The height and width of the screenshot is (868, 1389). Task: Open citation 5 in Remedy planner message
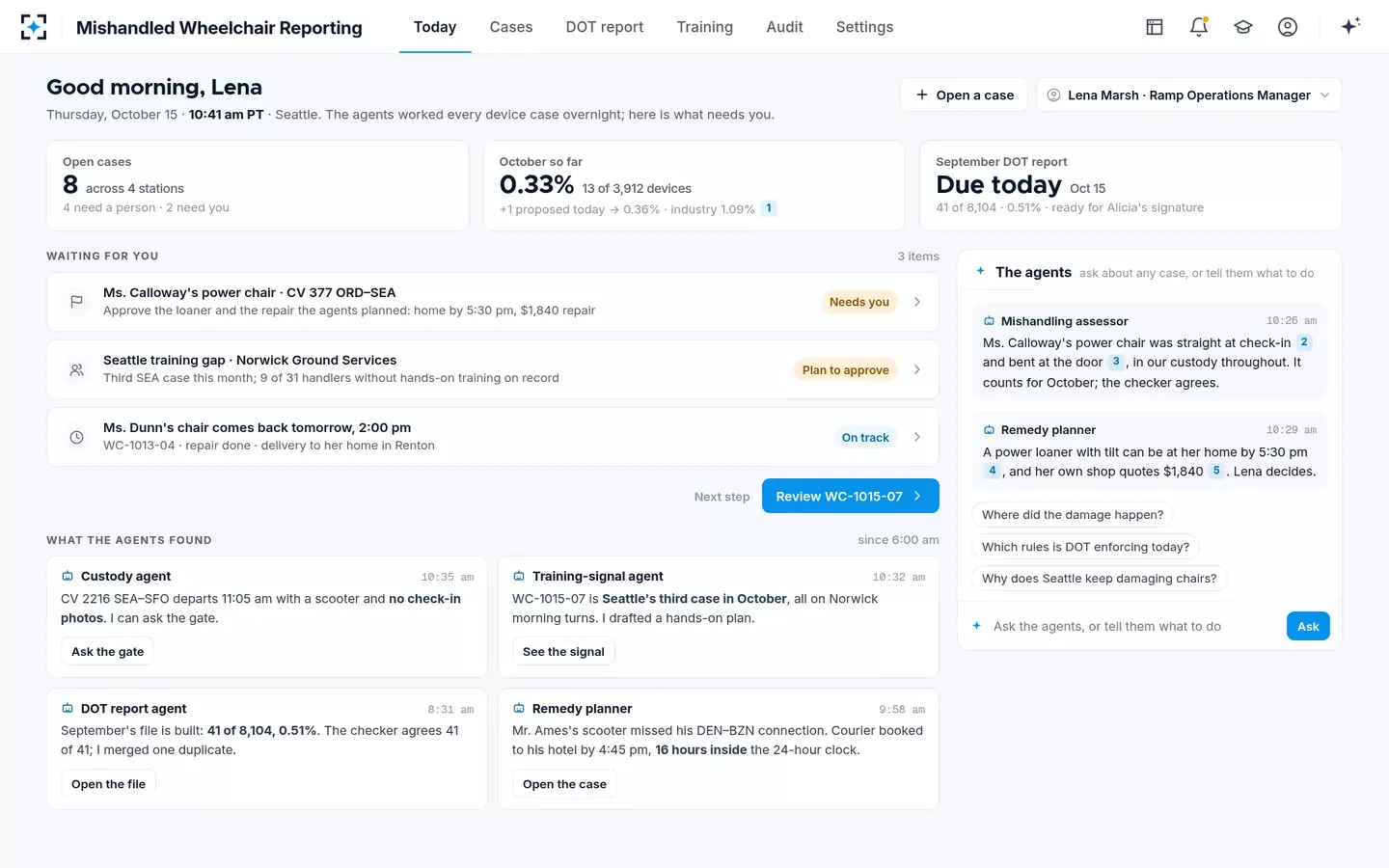click(1216, 471)
